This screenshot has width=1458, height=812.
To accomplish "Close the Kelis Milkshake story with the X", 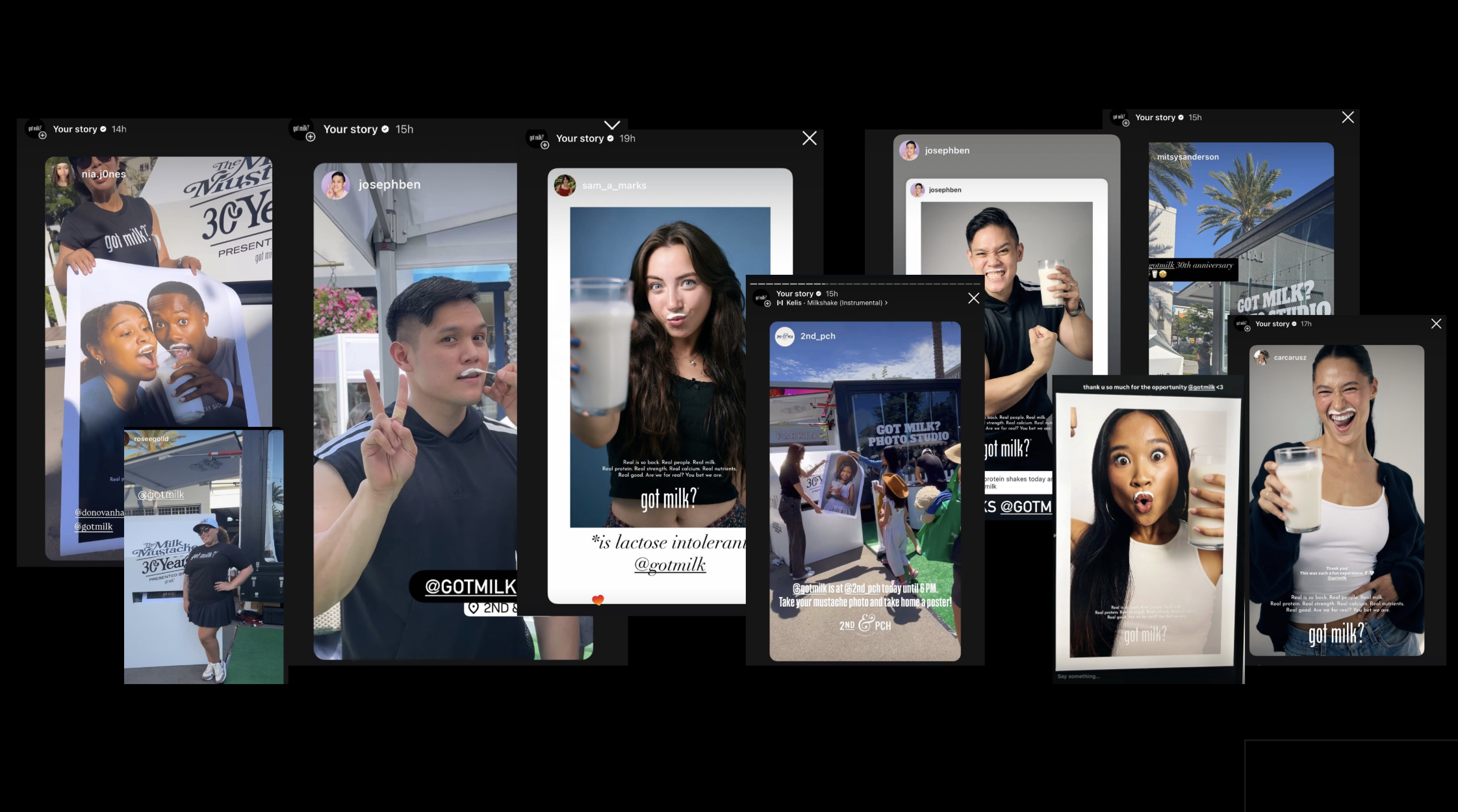I will [x=973, y=298].
